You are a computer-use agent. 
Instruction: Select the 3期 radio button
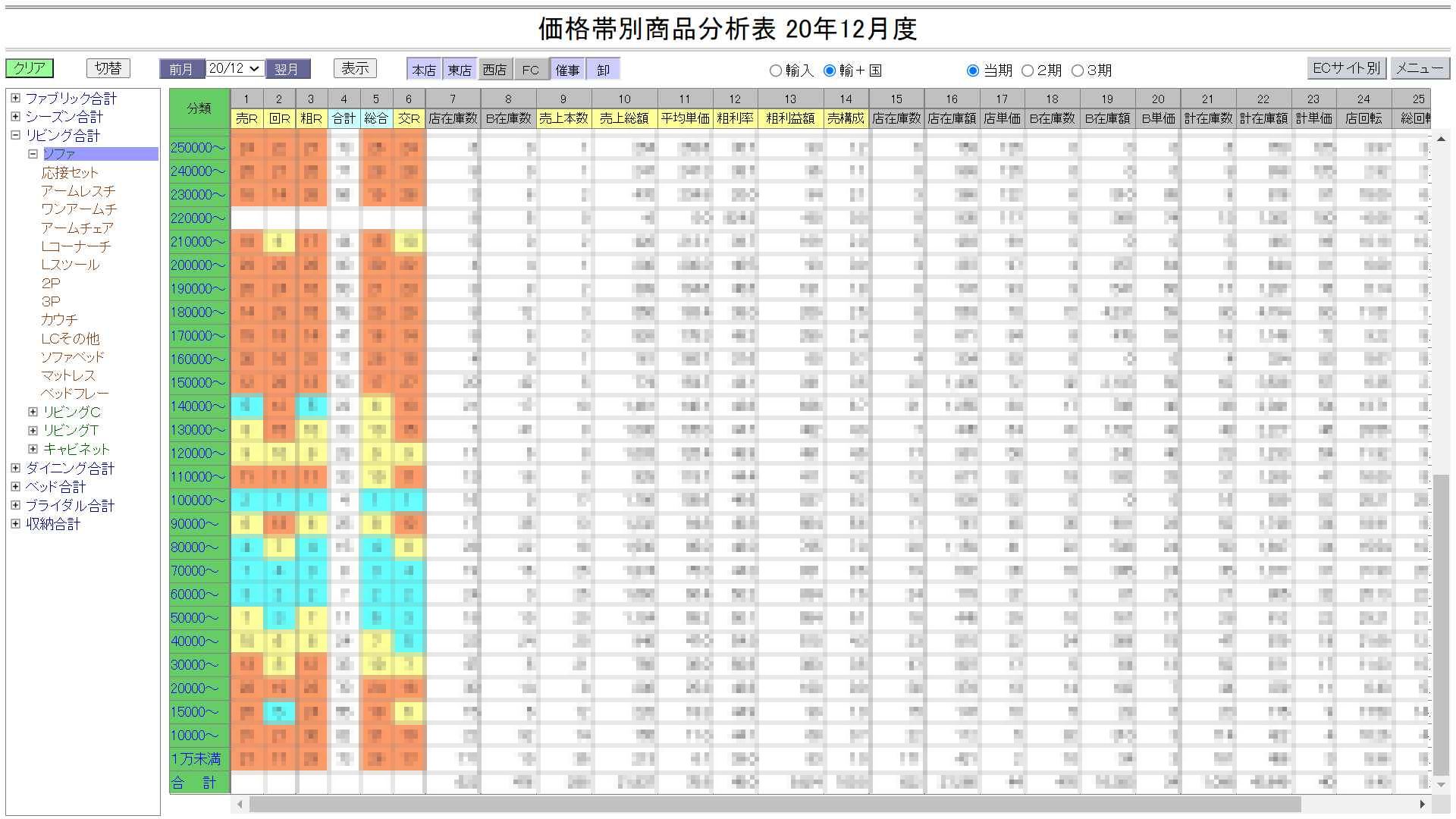click(x=1078, y=71)
